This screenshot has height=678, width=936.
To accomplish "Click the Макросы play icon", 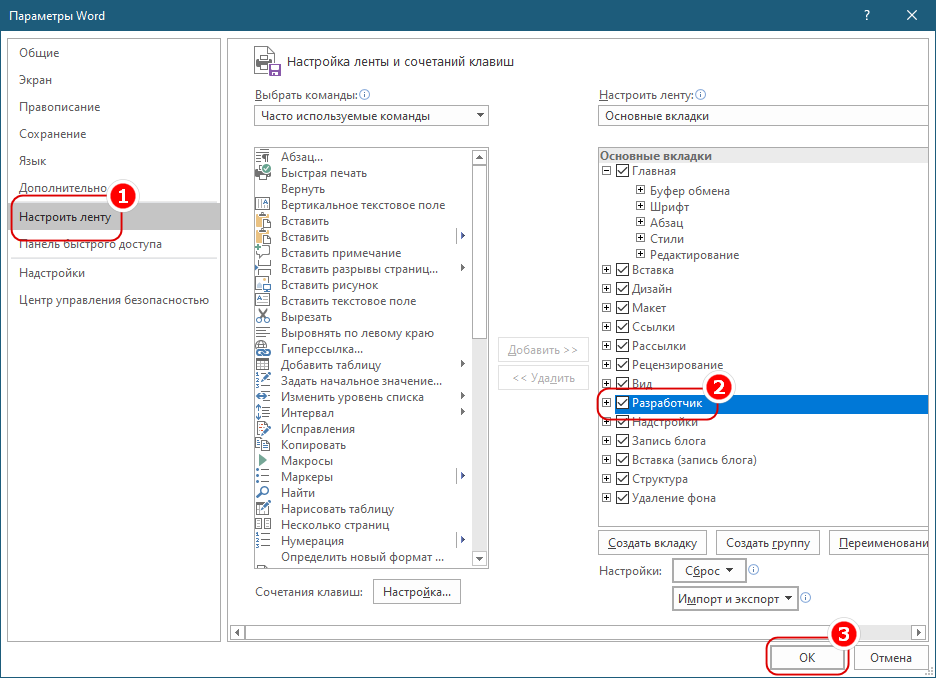I will coord(263,461).
